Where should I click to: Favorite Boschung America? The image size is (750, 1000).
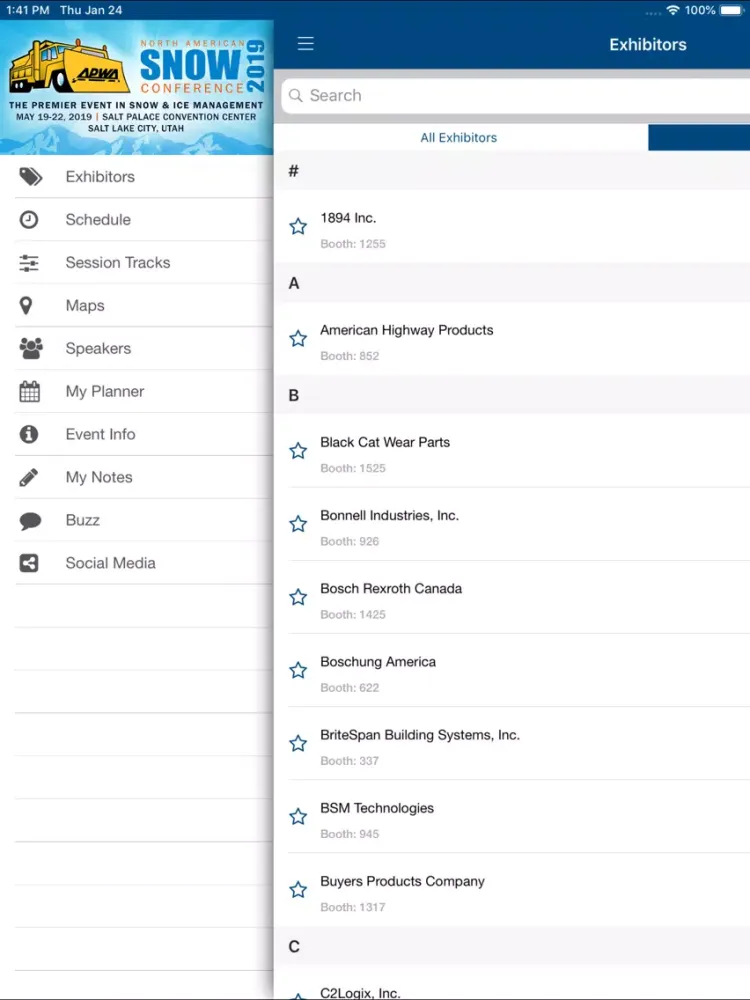pos(298,670)
